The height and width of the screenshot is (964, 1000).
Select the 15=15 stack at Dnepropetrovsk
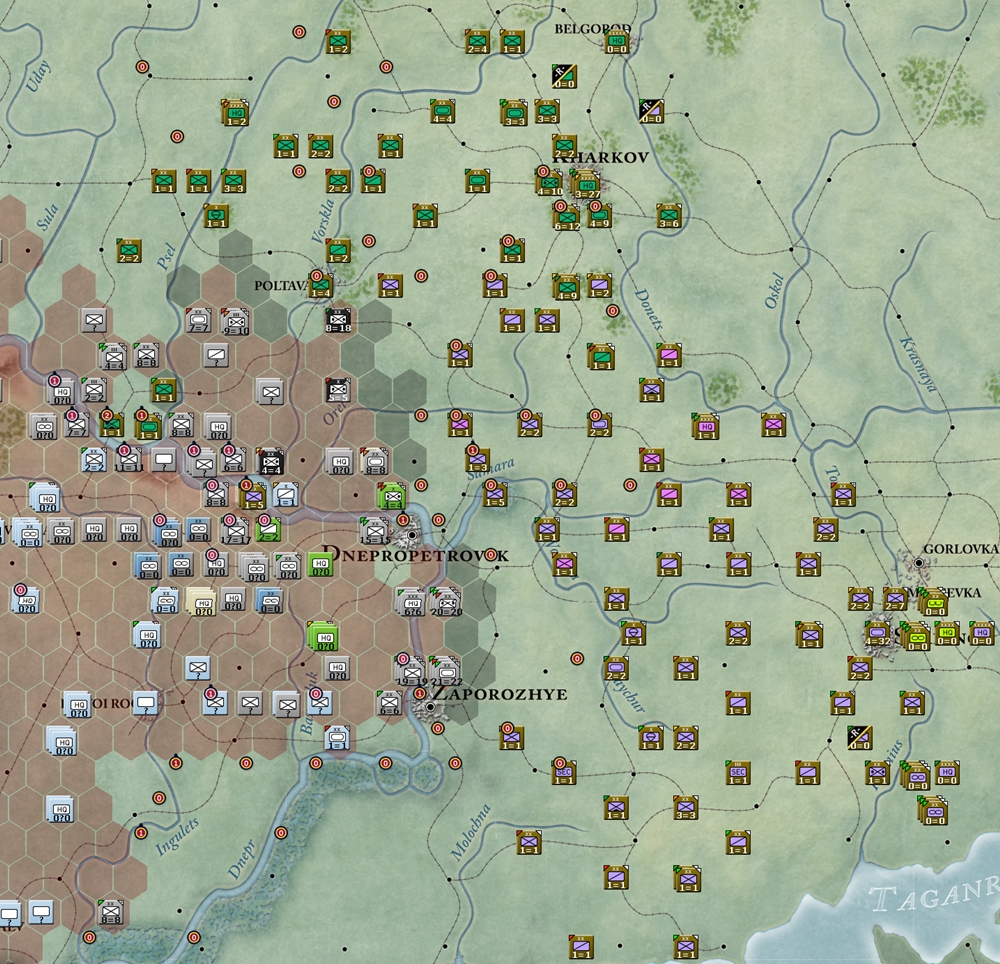[x=375, y=530]
